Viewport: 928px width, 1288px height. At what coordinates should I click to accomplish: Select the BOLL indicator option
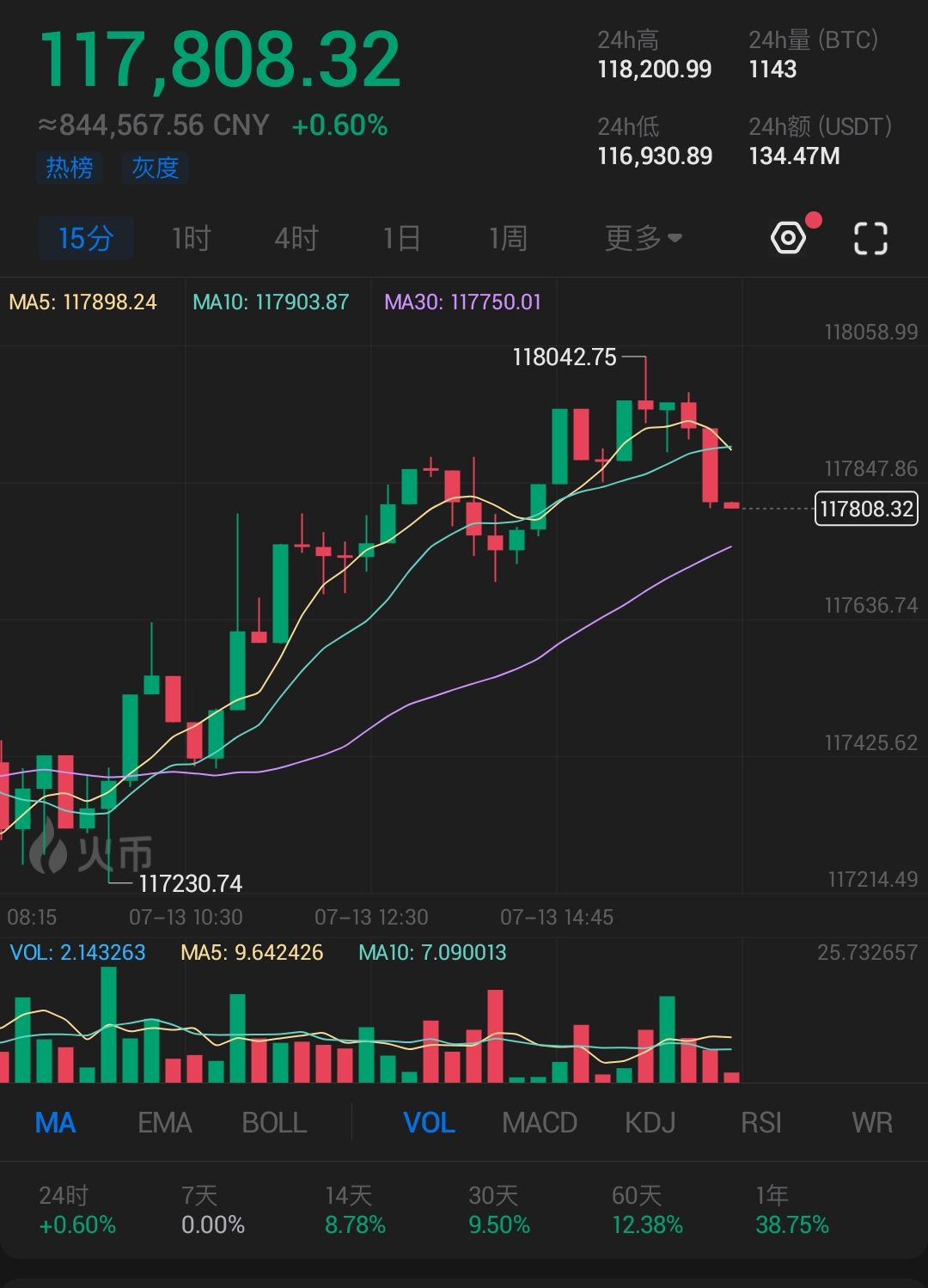[273, 1122]
